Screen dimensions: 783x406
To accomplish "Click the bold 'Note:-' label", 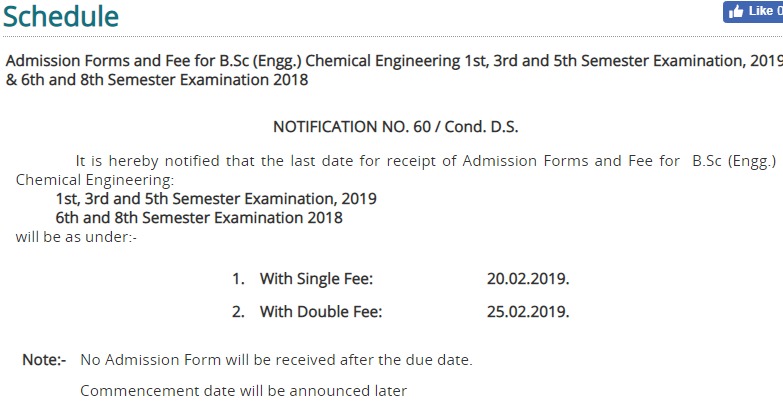I will click(x=44, y=360).
